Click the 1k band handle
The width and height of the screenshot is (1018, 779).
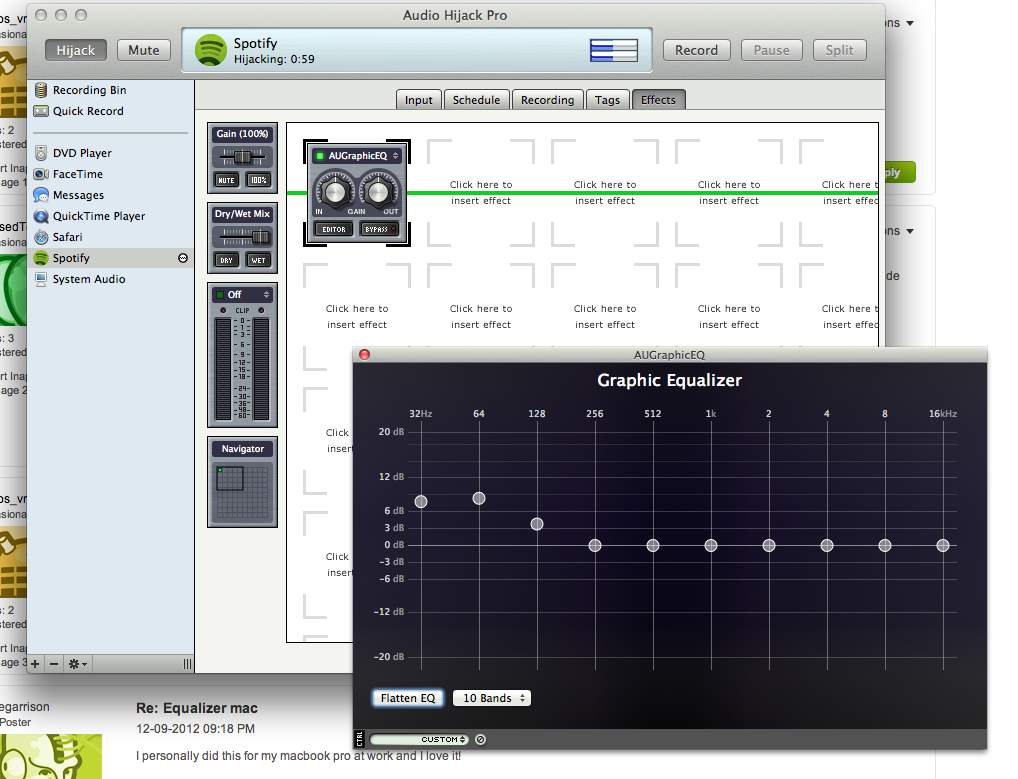pos(711,545)
